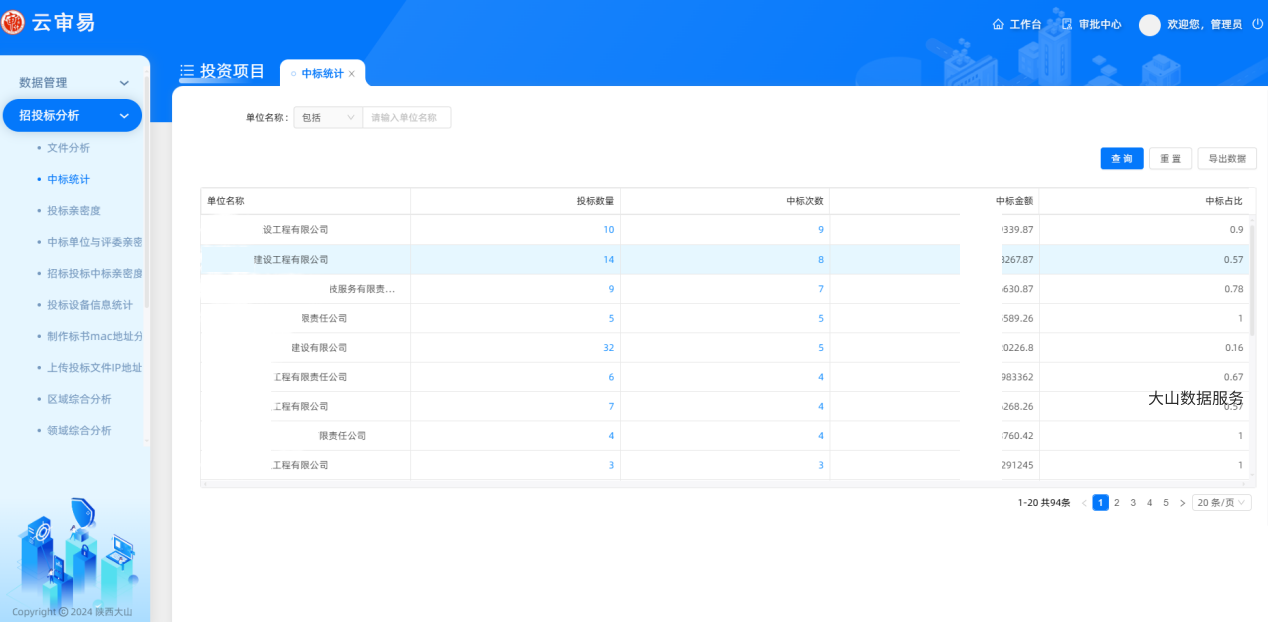This screenshot has height=622, width=1268.
Task: Open bid count link 14
Action: (x=608, y=260)
